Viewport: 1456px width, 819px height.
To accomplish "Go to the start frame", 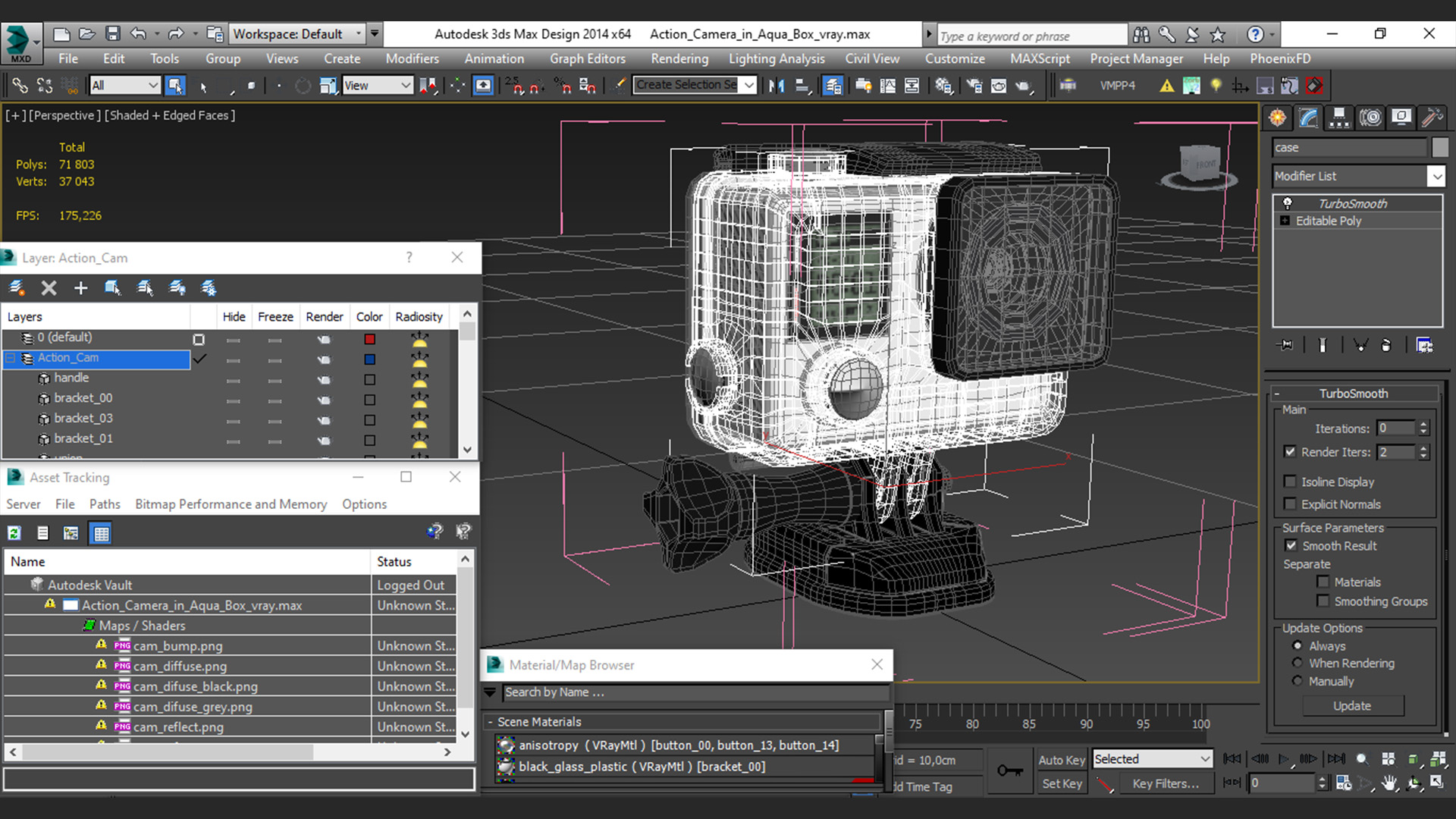I will pyautogui.click(x=1232, y=759).
